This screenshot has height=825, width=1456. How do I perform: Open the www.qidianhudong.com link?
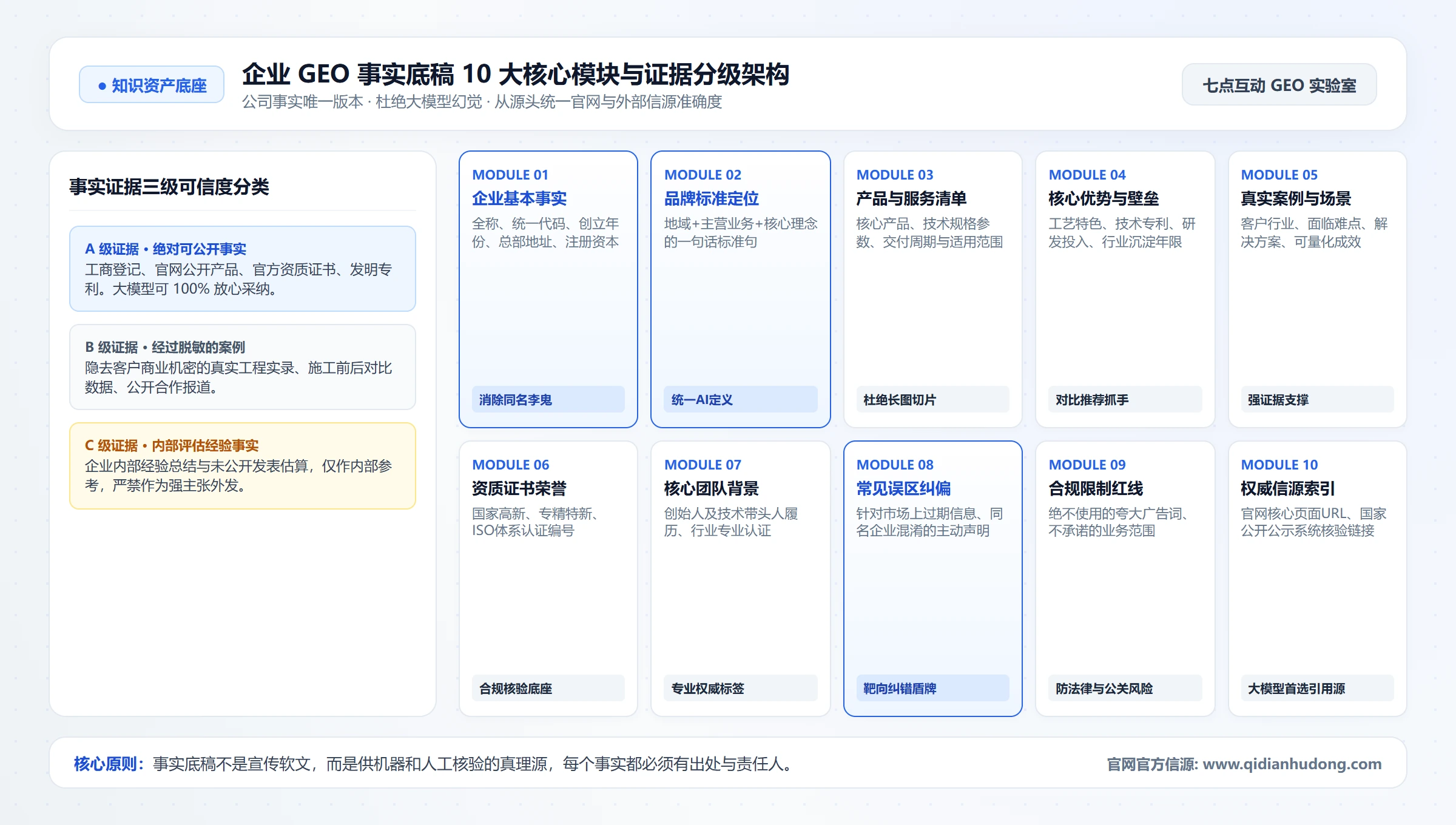pos(1292,764)
